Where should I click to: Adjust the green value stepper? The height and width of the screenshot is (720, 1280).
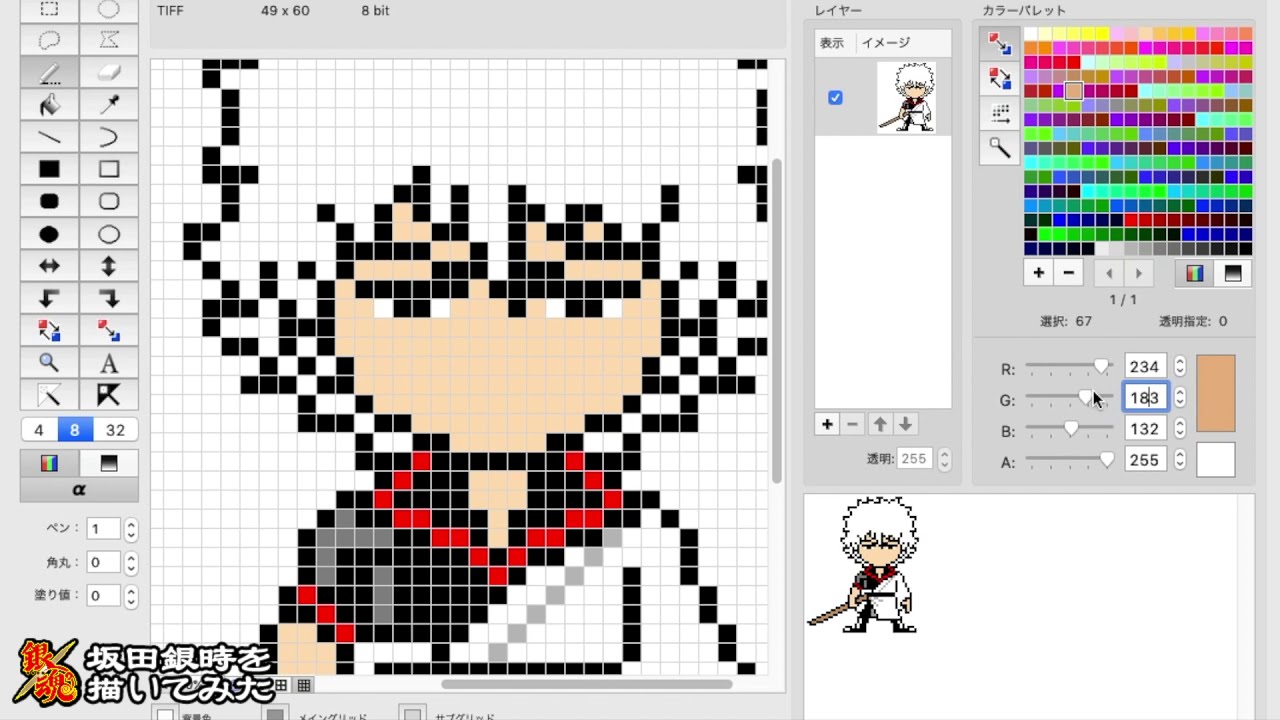[x=1180, y=398]
